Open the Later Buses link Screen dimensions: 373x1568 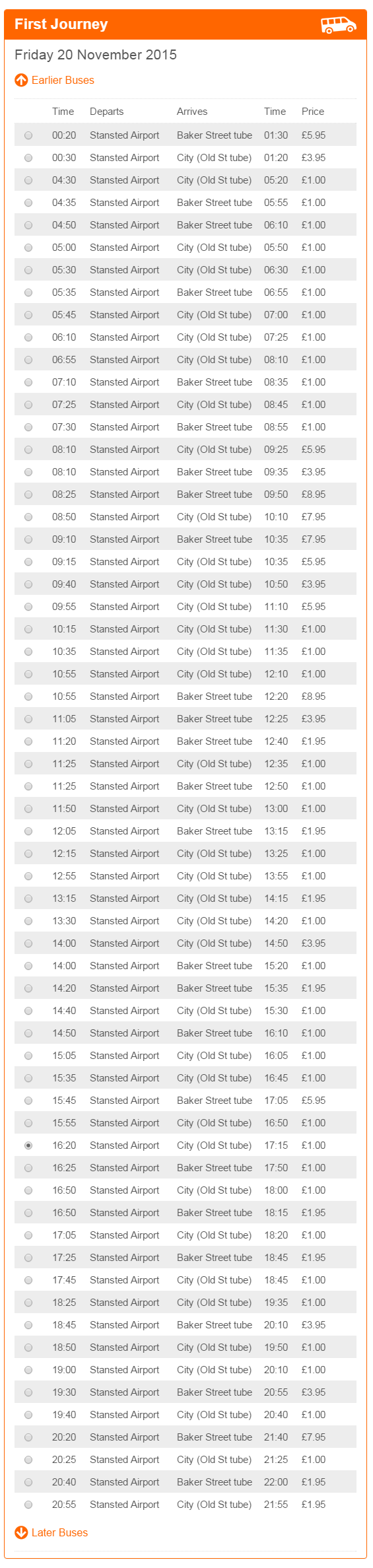click(x=59, y=1532)
